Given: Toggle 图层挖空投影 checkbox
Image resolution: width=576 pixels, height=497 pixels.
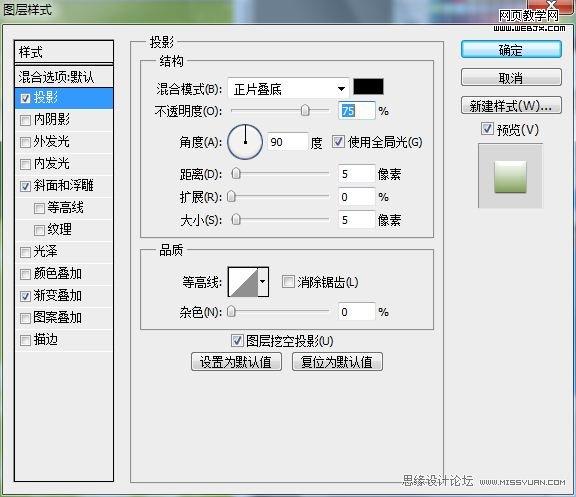Looking at the screenshot, I should [x=237, y=341].
